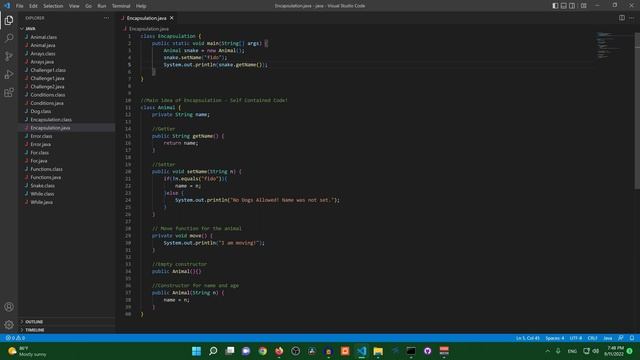
Task: Open Dog.class in Explorer
Action: coord(41,111)
